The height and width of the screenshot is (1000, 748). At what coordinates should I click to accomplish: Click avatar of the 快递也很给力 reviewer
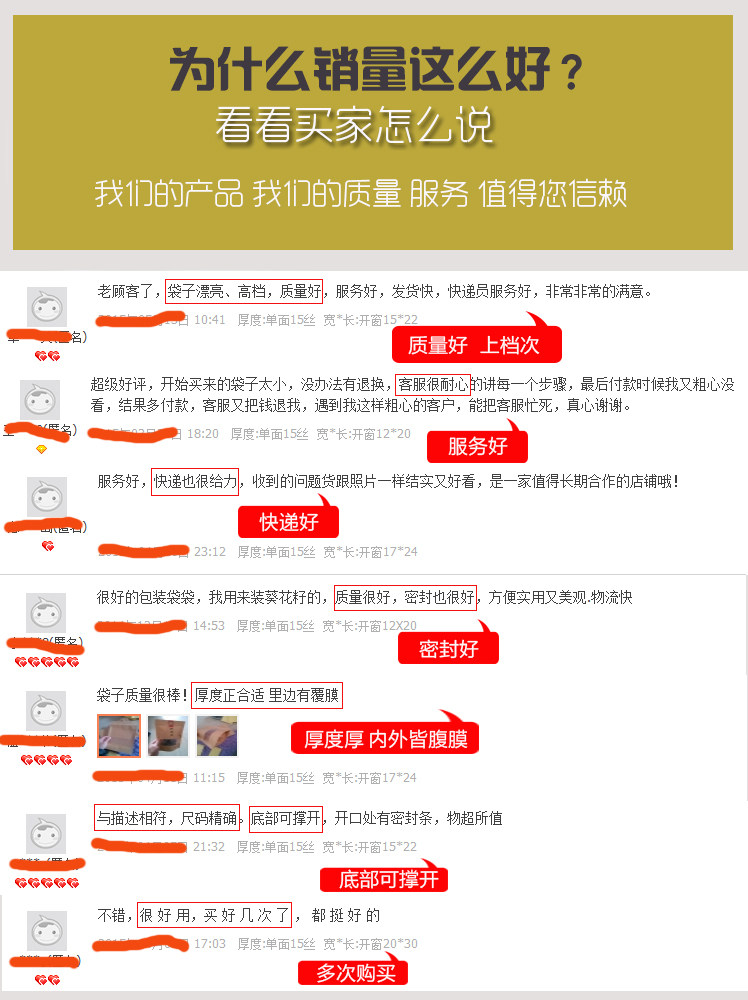[x=47, y=497]
